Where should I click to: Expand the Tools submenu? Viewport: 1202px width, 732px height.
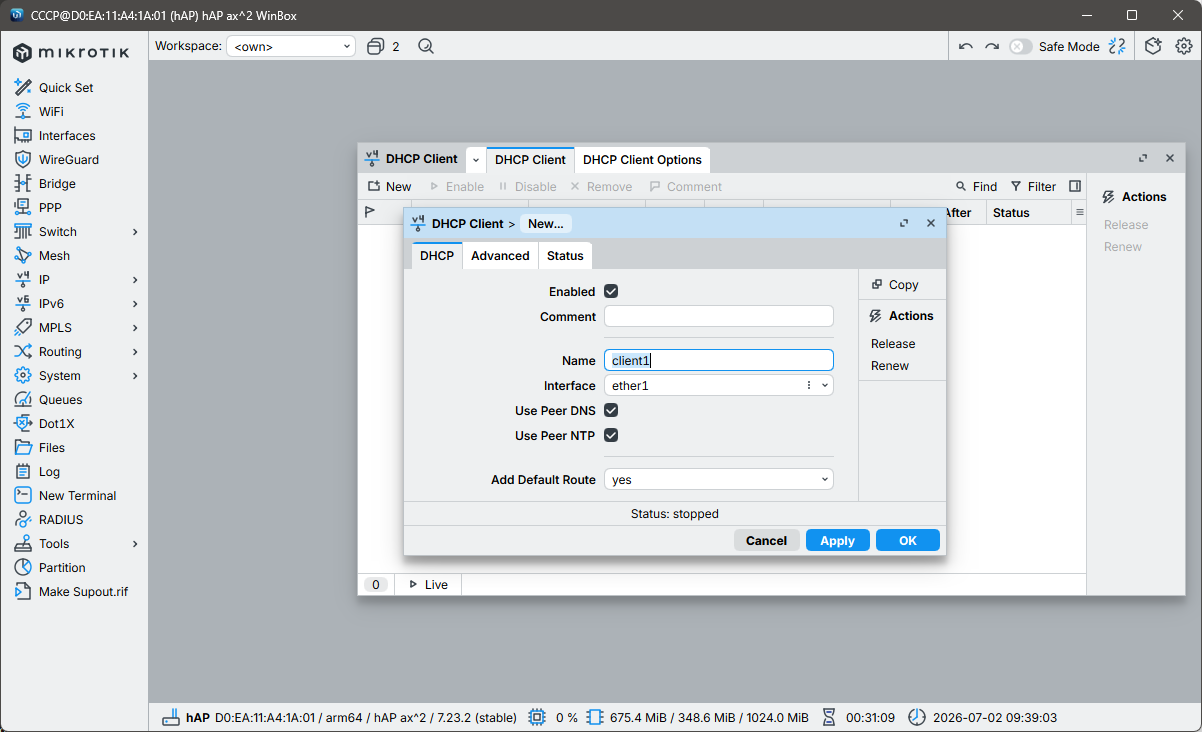coord(135,543)
